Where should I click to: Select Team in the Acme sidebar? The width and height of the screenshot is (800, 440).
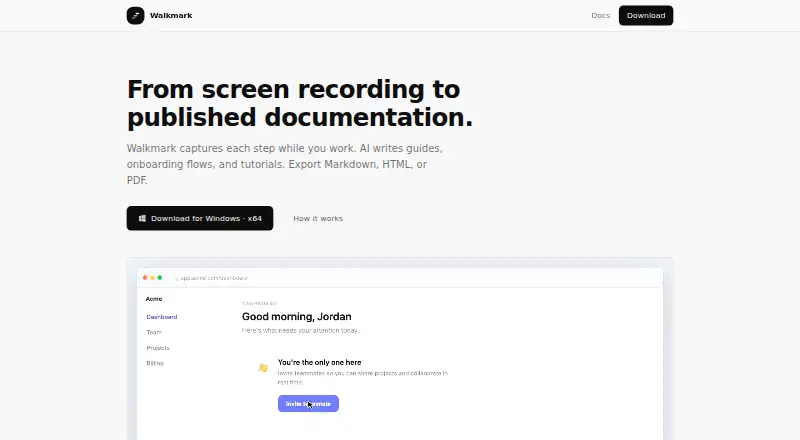154,332
